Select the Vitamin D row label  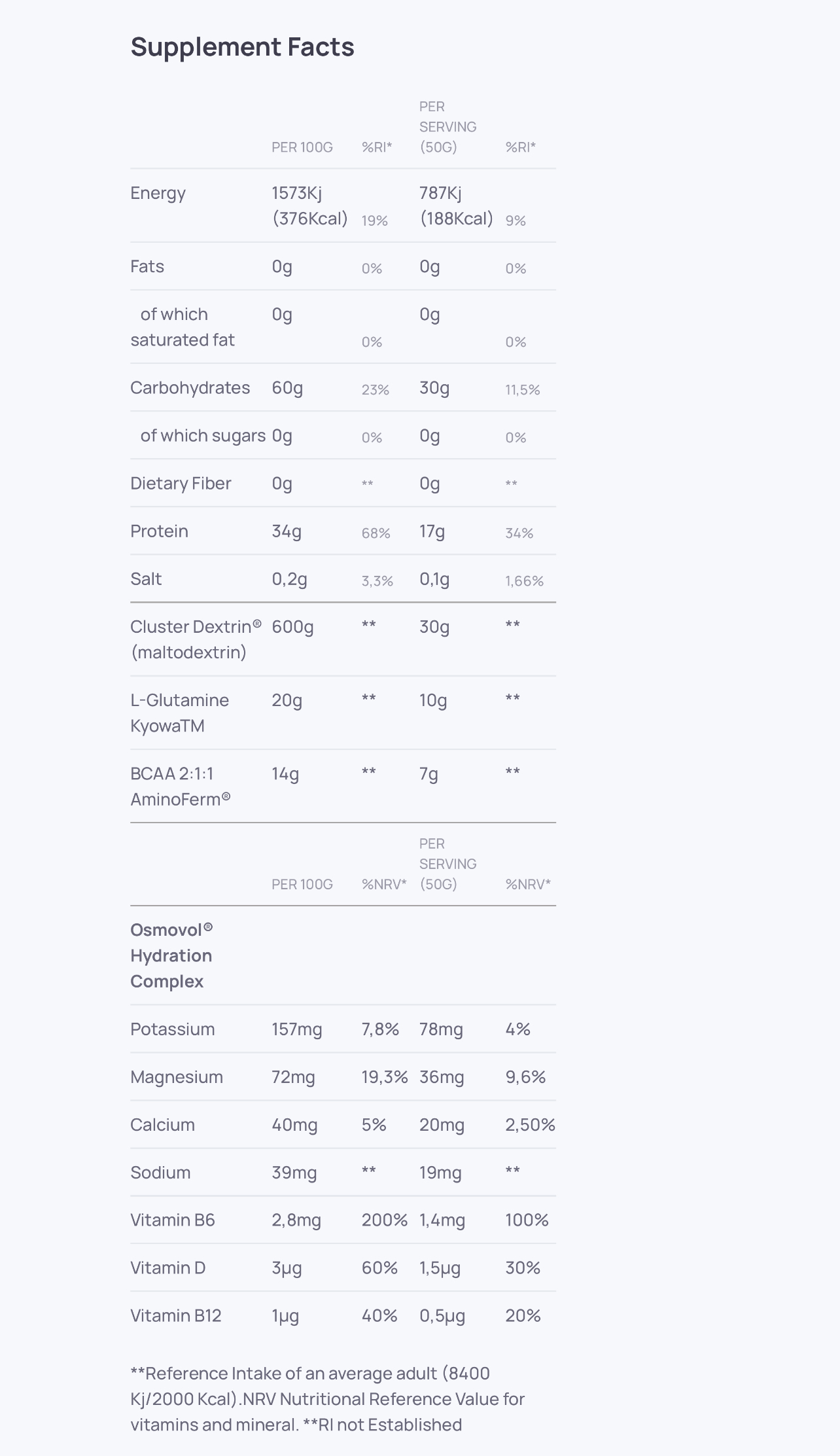click(x=167, y=1268)
